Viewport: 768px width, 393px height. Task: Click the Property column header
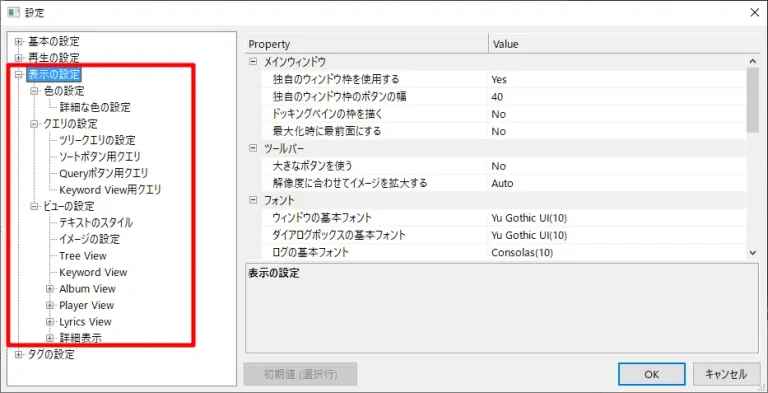click(x=366, y=44)
